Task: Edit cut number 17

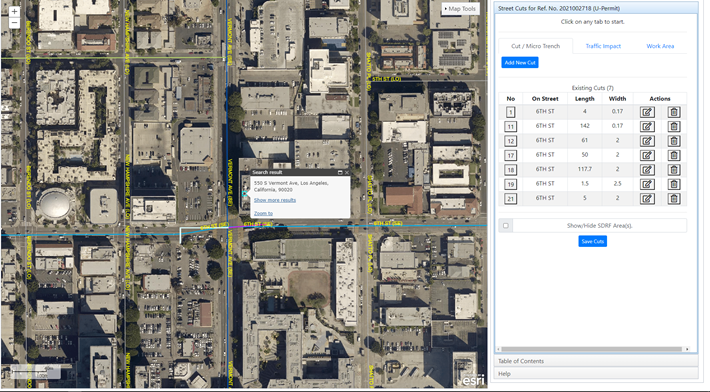Action: click(647, 155)
